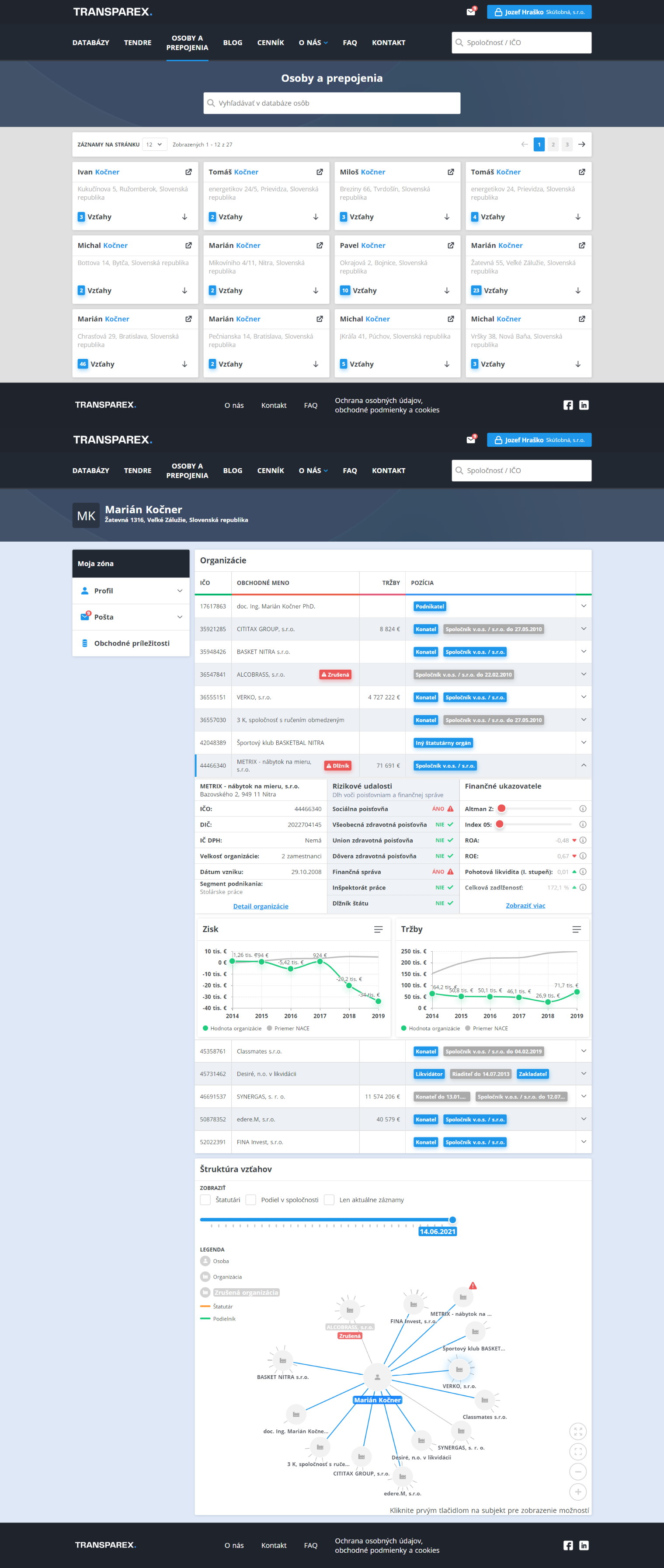The width and height of the screenshot is (664, 1568).
Task: Collapse the METRIX - nábytok na mieru row
Action: click(583, 766)
